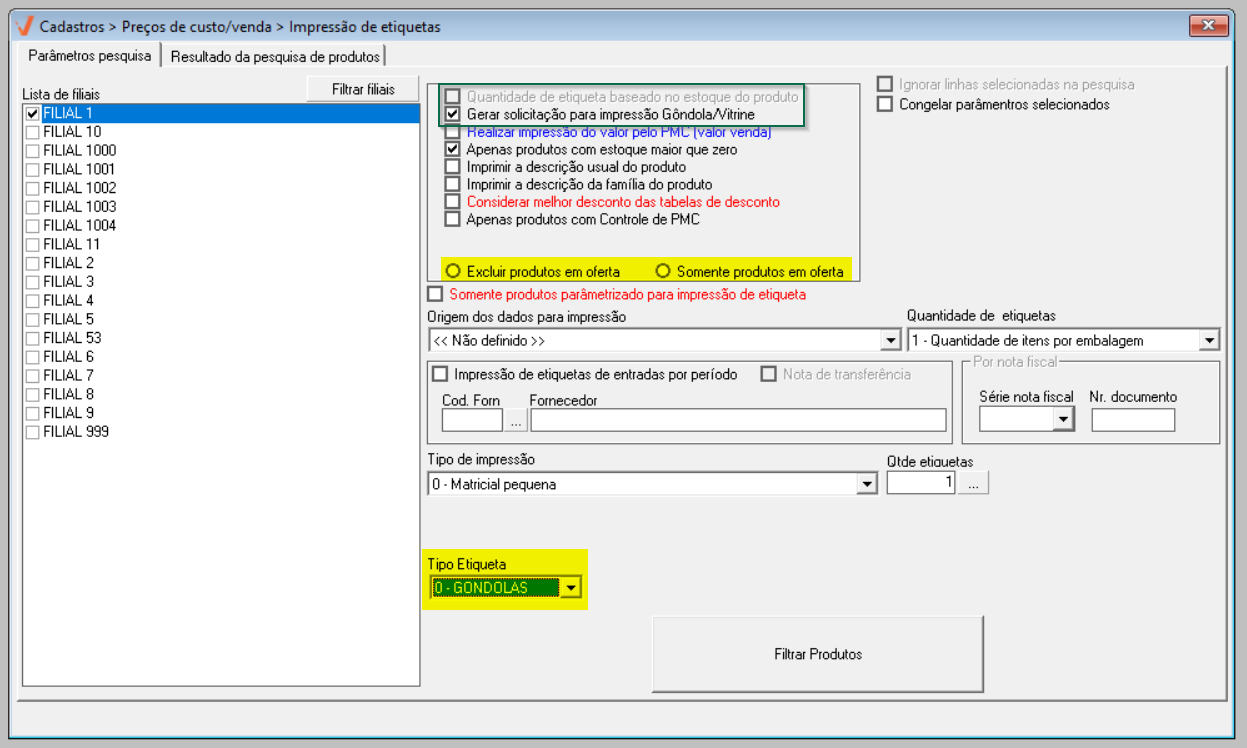Open Quantidade de etiquetas dropdown
This screenshot has height=748, width=1247.
pos(1210,341)
